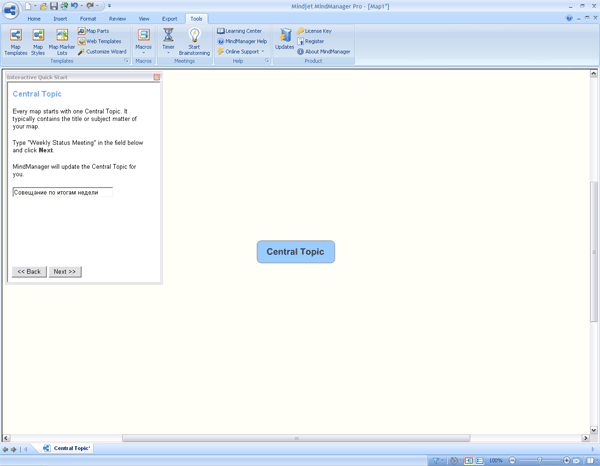Image resolution: width=600 pixels, height=466 pixels.
Task: Open Help group dialog launcher
Action: [267, 61]
